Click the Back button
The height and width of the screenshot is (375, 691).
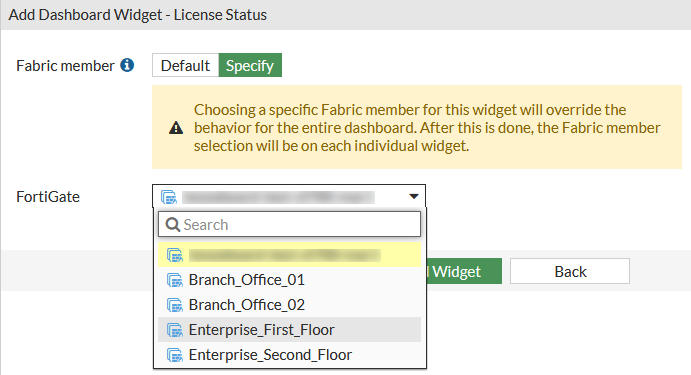pos(570,271)
